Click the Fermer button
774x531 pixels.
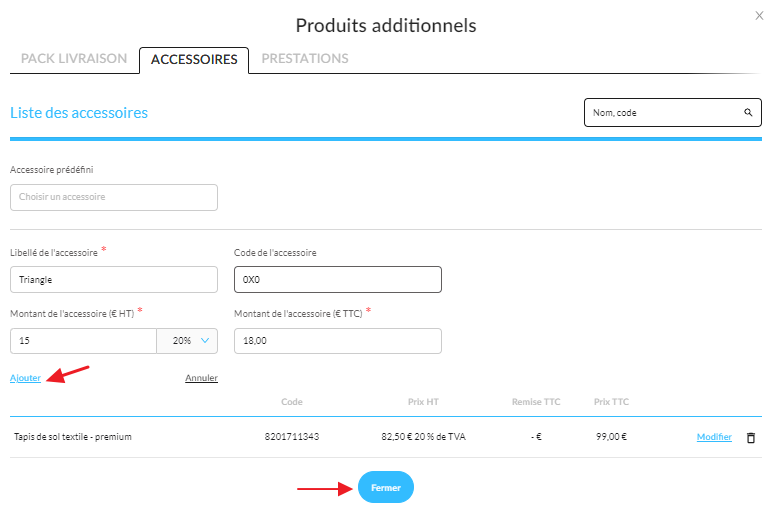point(386,488)
